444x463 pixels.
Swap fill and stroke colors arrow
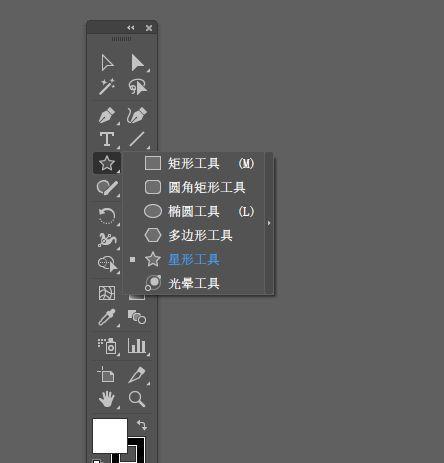click(x=142, y=425)
